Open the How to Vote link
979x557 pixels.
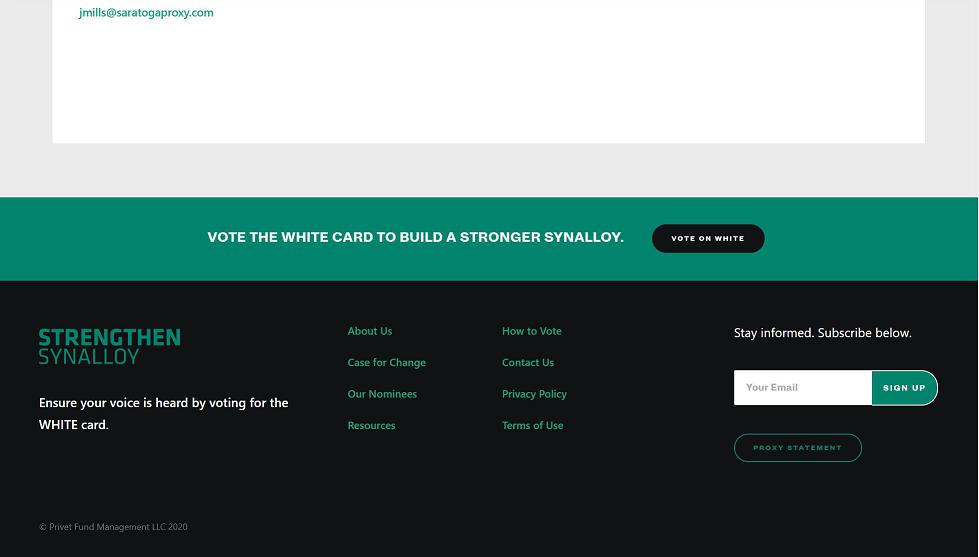(531, 331)
